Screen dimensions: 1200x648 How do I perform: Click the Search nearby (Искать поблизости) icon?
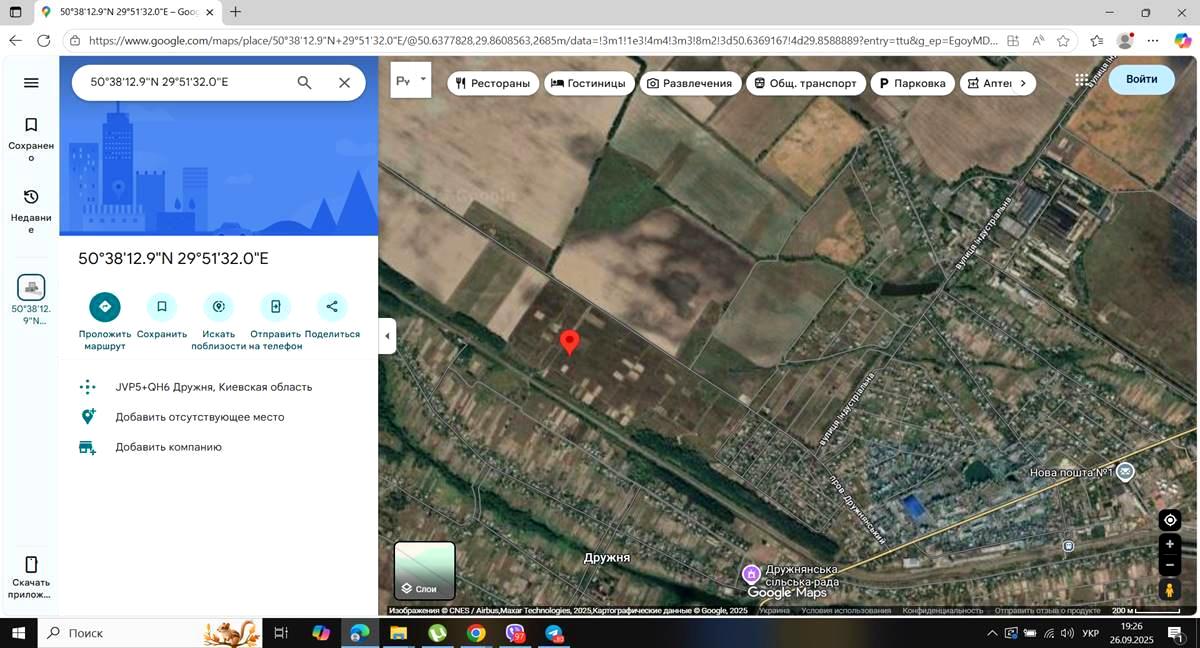click(218, 307)
